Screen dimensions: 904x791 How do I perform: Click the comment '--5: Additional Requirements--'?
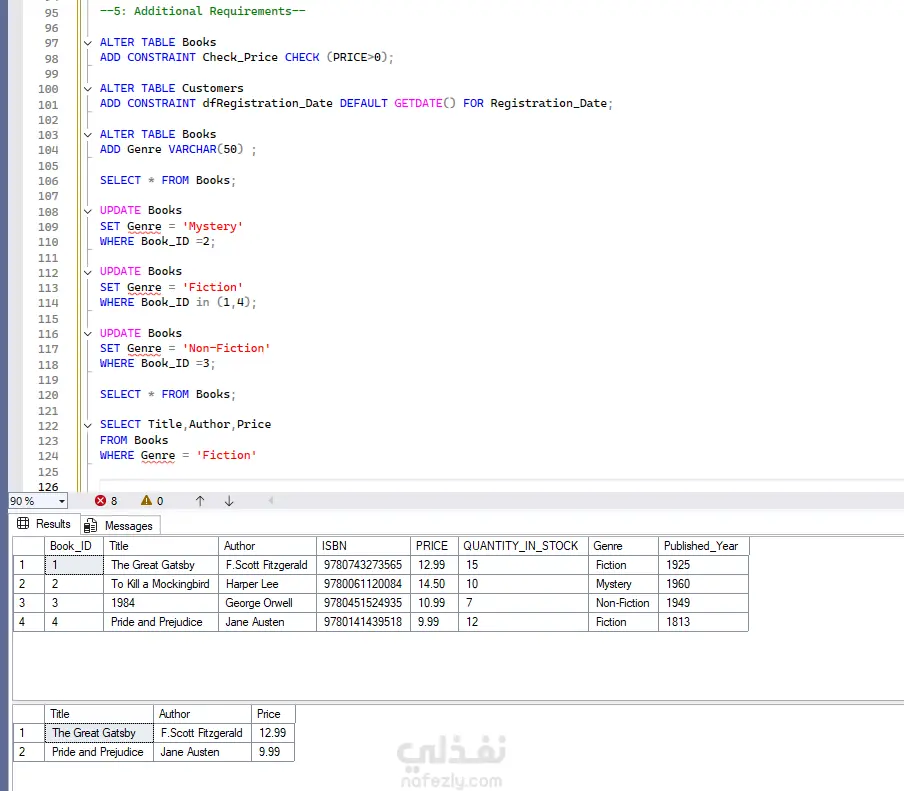(x=202, y=11)
